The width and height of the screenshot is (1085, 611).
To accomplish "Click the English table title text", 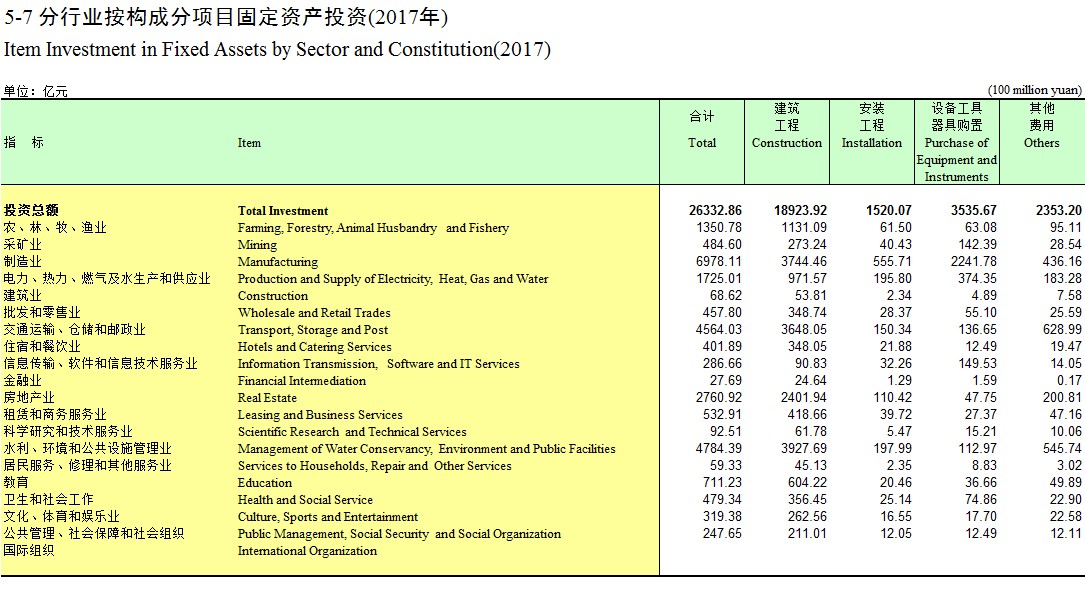I will click(x=277, y=50).
